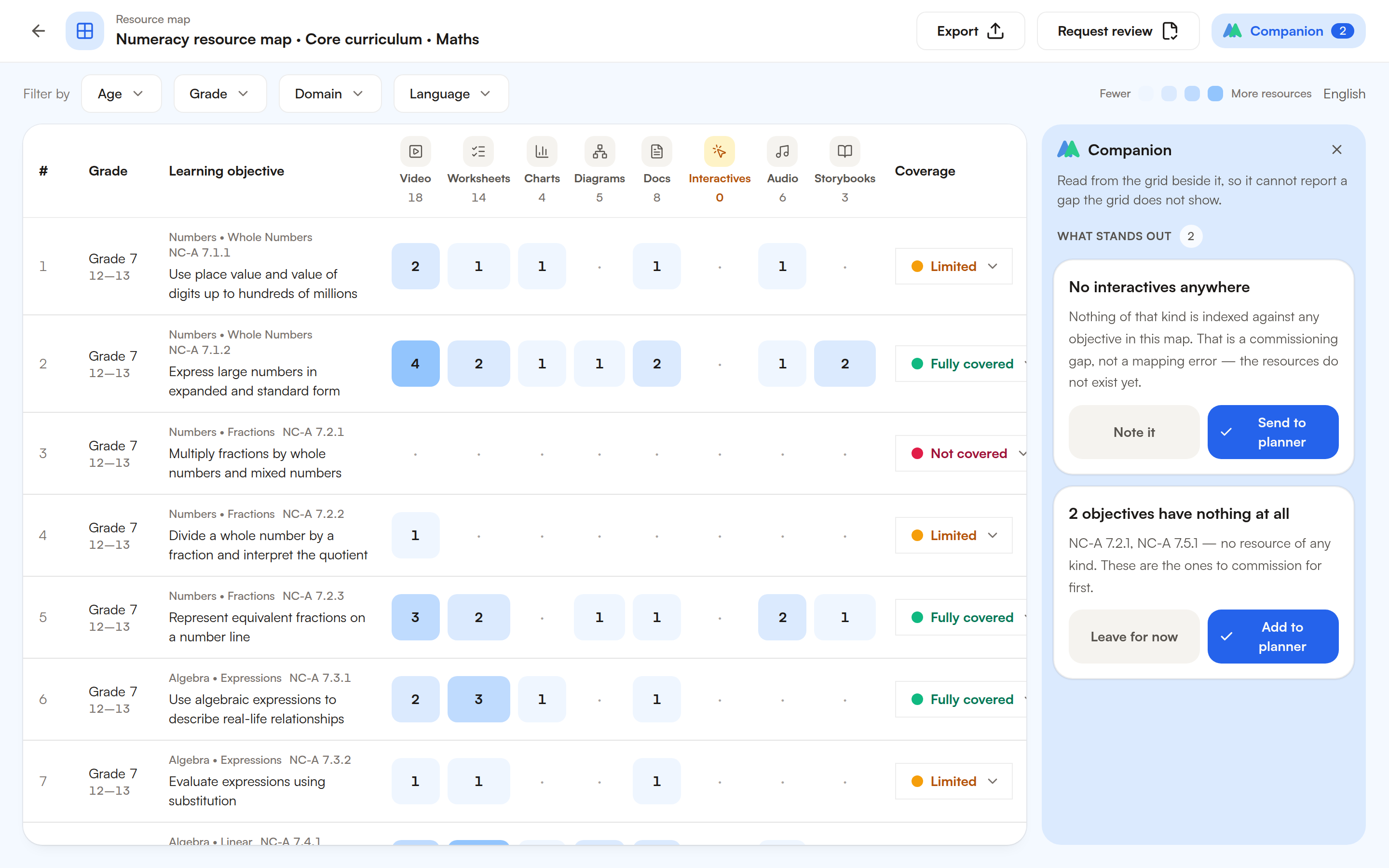The width and height of the screenshot is (1389, 868).
Task: Open Worksheets cell 3 for NC-A 7.3.1
Action: [x=479, y=699]
